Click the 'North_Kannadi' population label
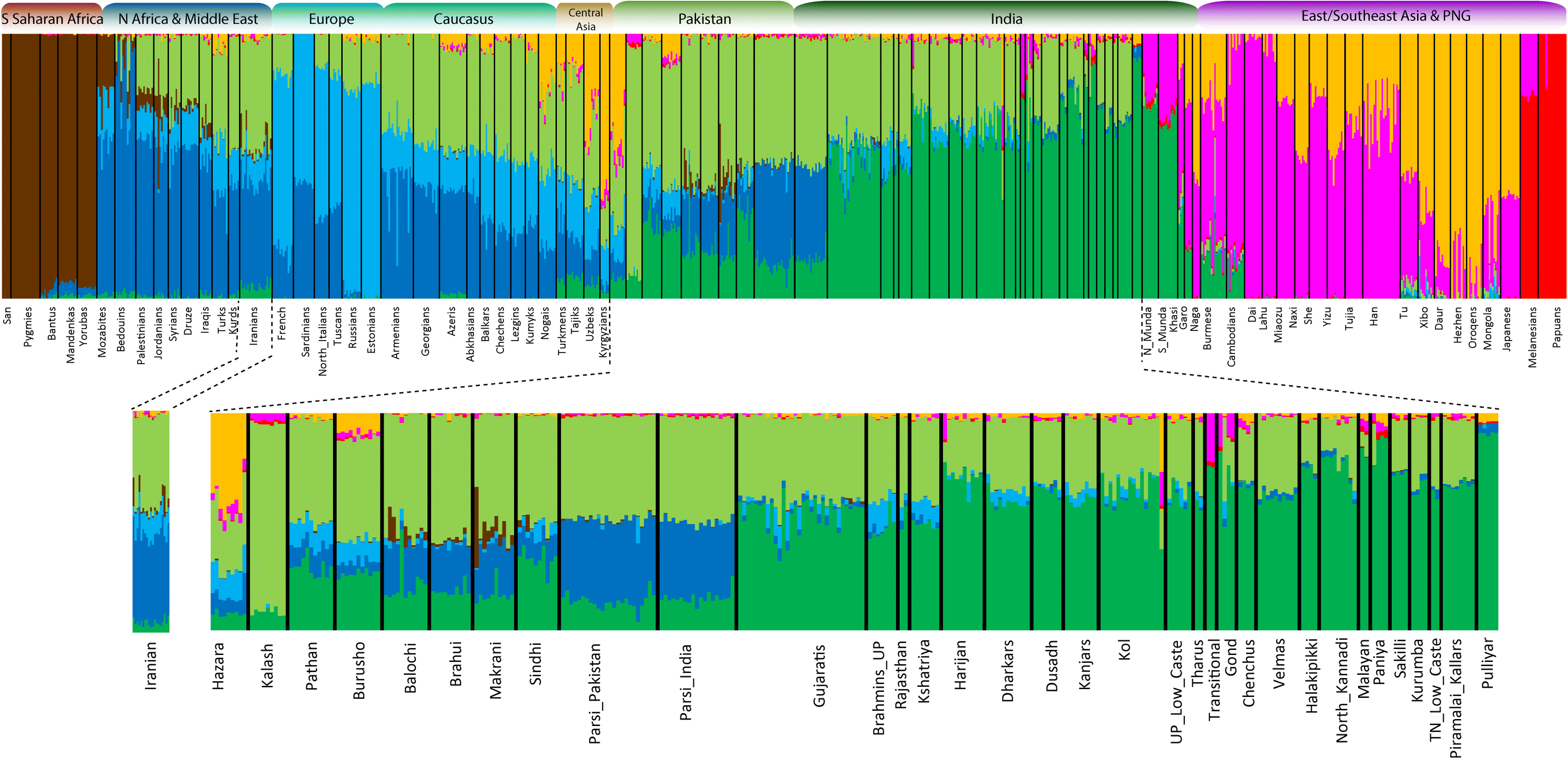Viewport: 1568px width, 759px height. 1342,690
